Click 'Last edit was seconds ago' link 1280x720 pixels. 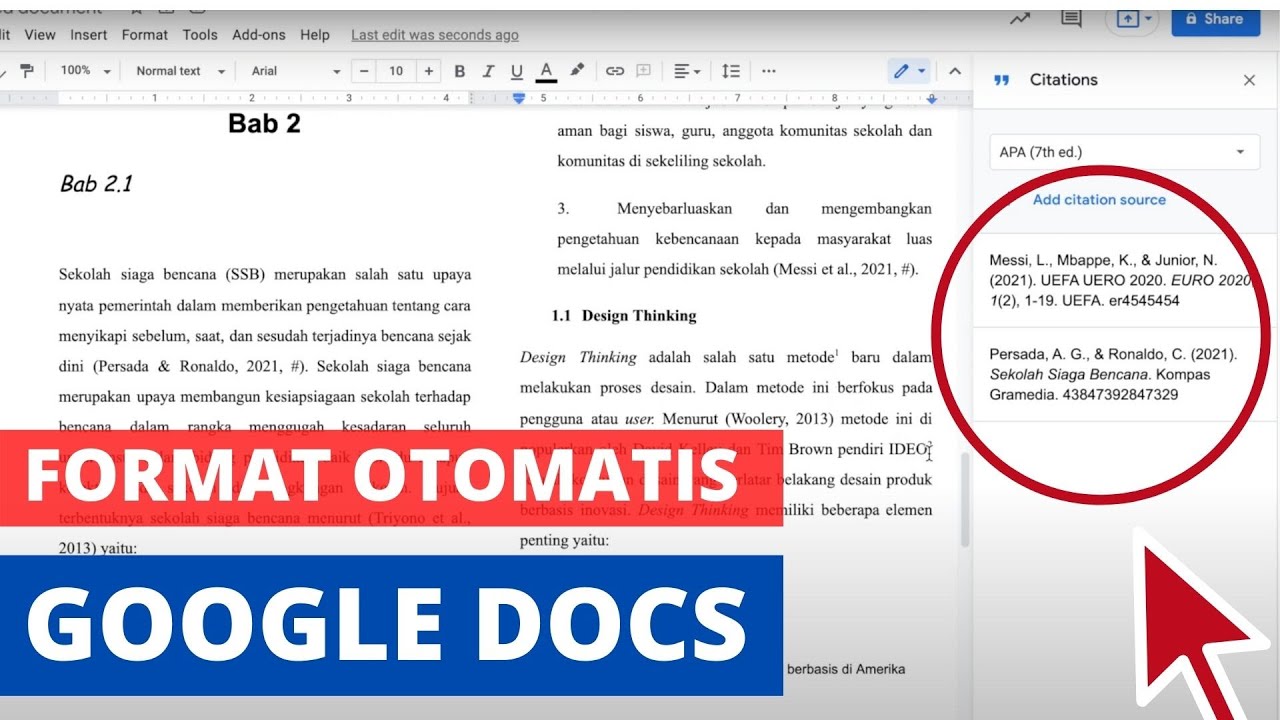pos(435,35)
